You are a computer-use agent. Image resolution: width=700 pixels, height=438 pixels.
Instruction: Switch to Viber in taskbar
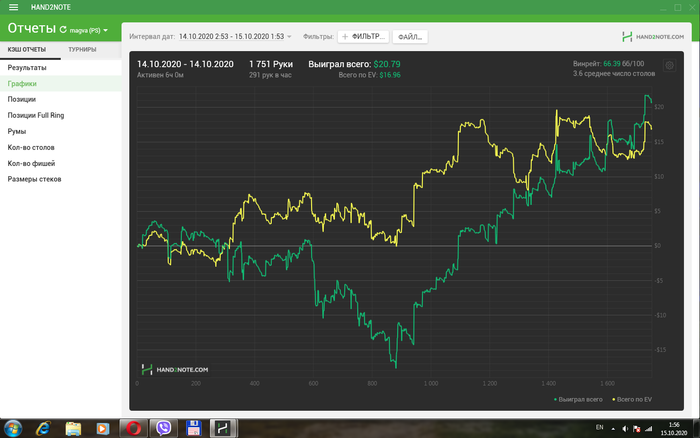[x=163, y=429]
